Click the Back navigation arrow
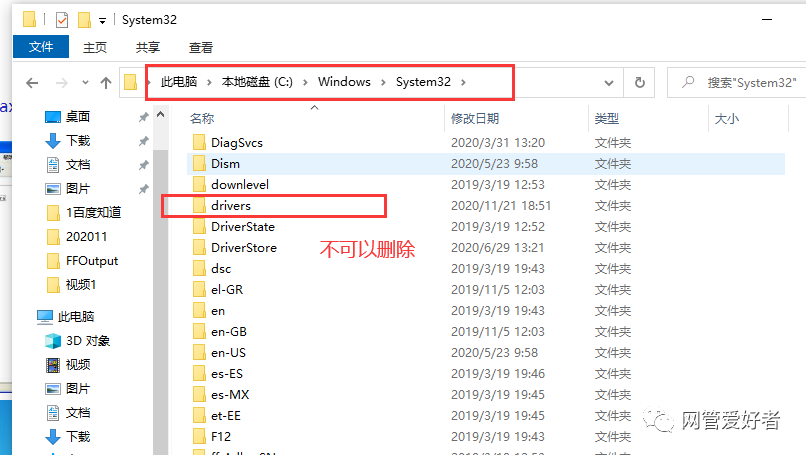Screen dimensions: 806x455 [32, 83]
